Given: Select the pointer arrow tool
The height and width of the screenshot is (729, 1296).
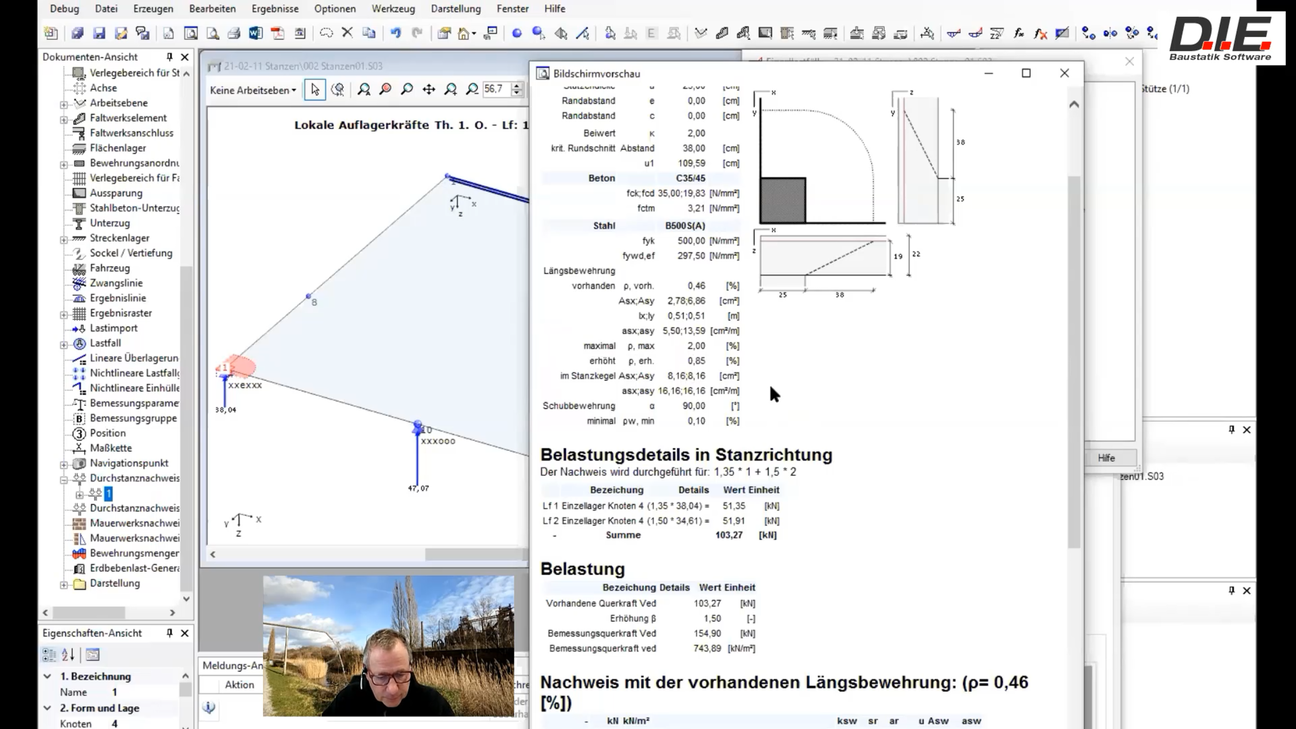Looking at the screenshot, I should 315,90.
